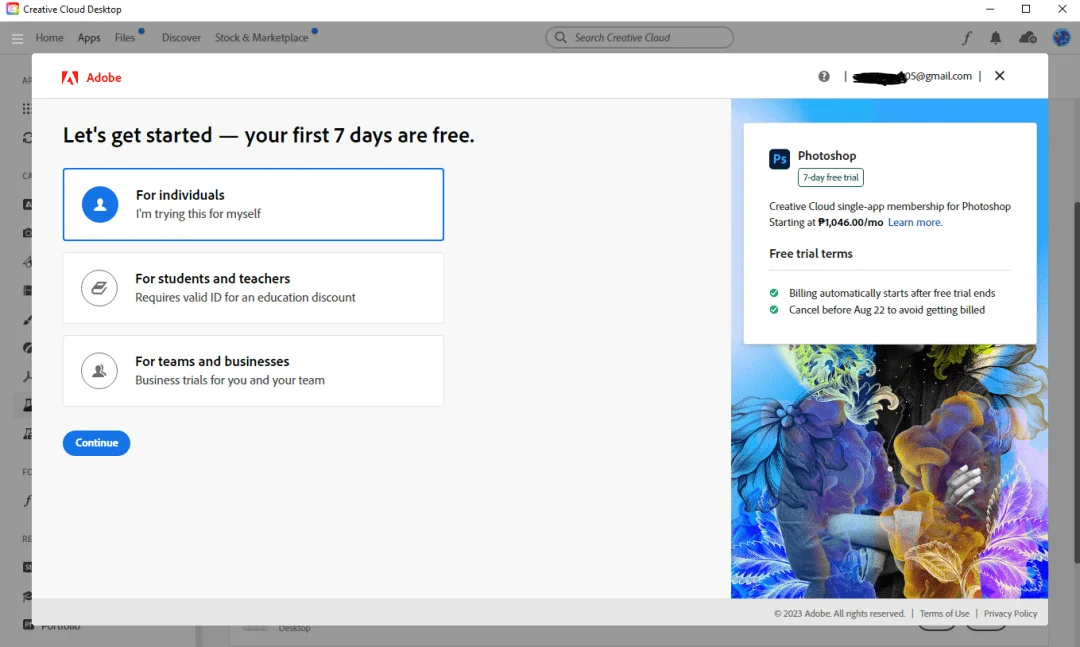The height and width of the screenshot is (647, 1080).
Task: Open the Discover tab
Action: click(181, 38)
